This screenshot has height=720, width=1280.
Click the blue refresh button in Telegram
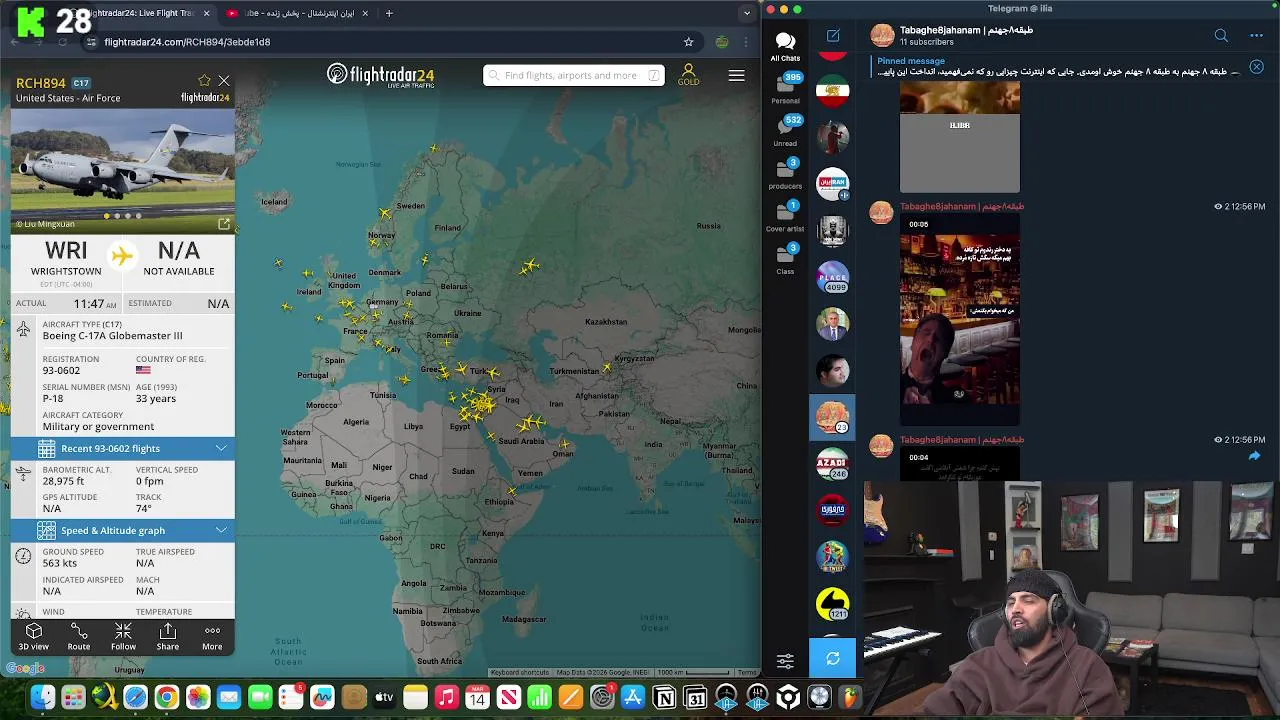pos(833,659)
